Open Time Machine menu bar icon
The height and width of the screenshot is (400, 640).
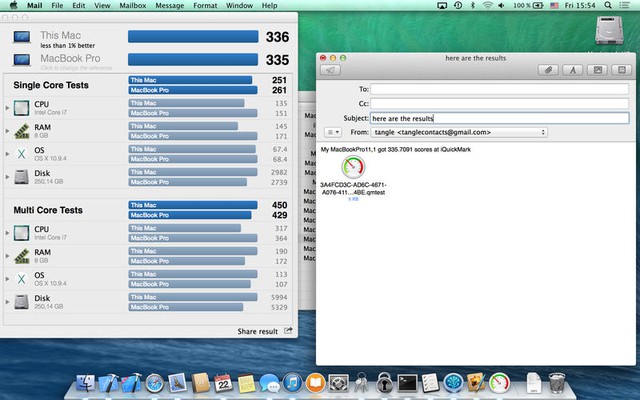click(x=458, y=5)
